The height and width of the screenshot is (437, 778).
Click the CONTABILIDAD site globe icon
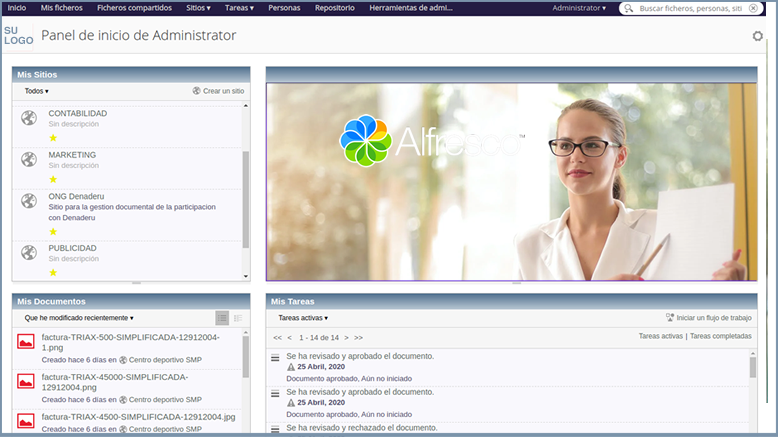pyautogui.click(x=29, y=118)
